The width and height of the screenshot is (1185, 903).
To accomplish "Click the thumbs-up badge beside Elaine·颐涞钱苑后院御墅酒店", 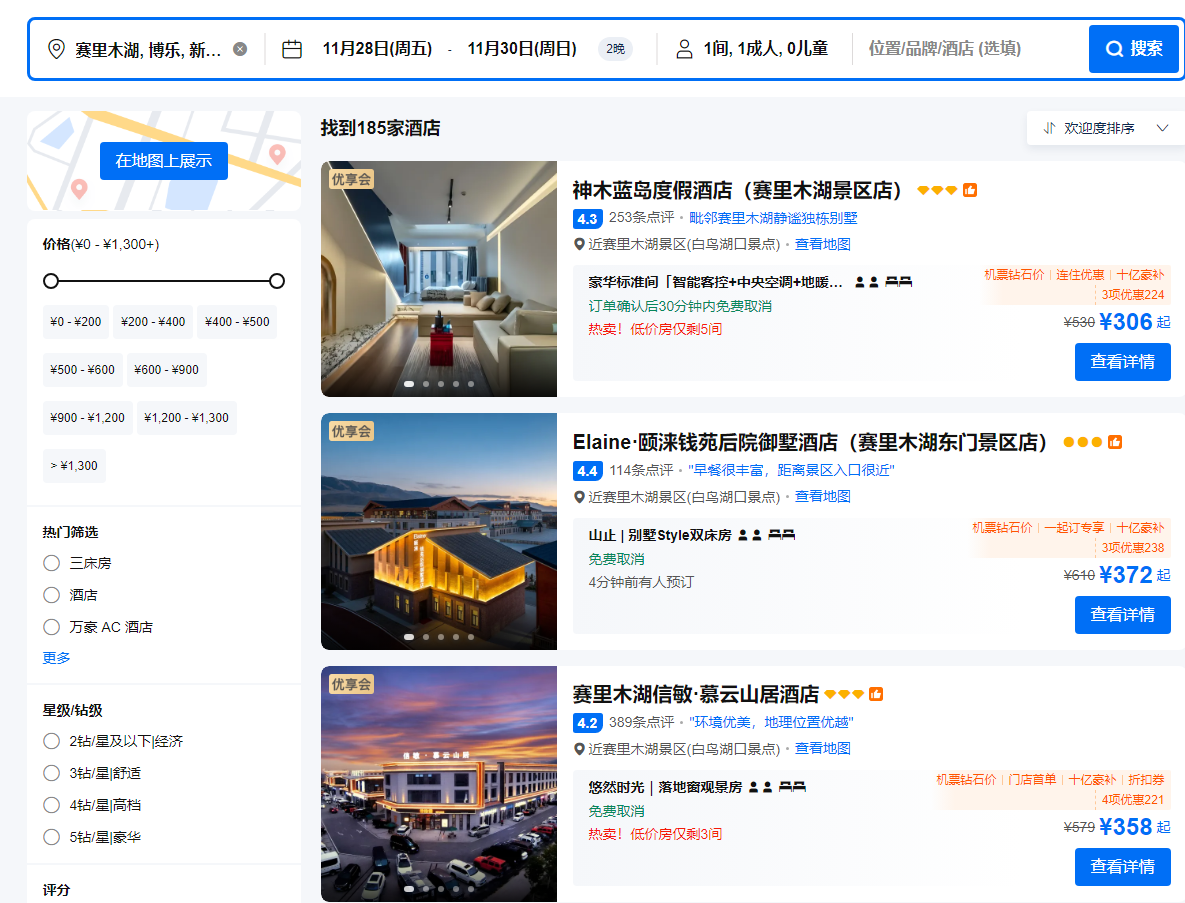I will click(1115, 442).
